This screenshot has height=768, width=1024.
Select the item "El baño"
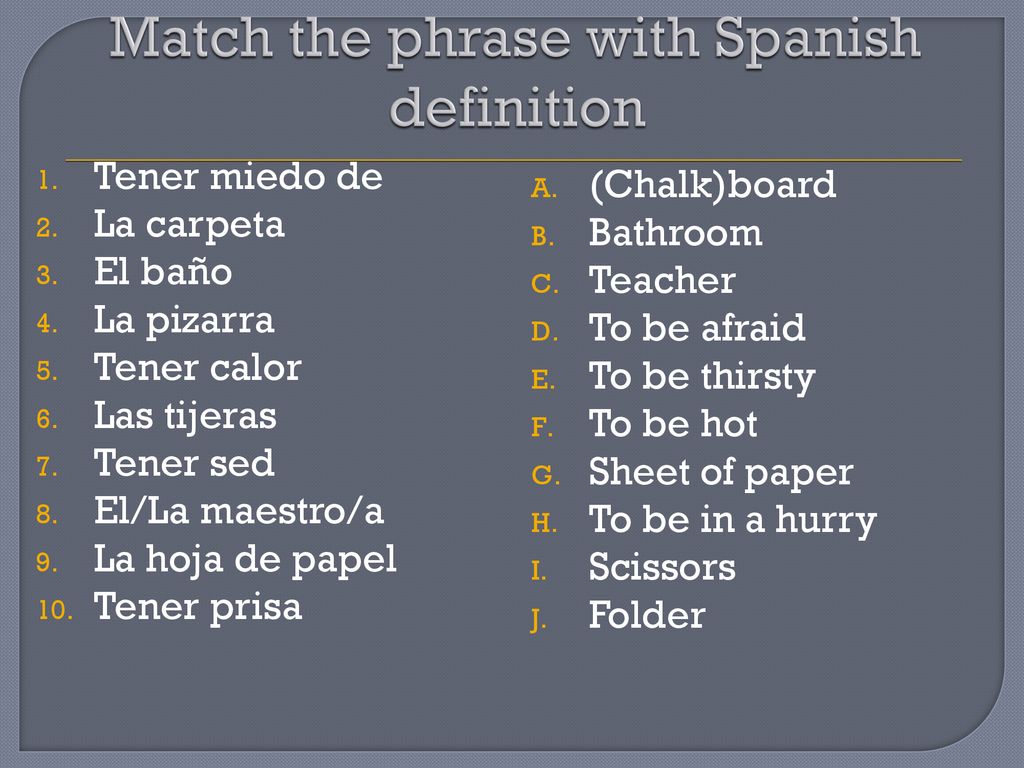click(163, 272)
